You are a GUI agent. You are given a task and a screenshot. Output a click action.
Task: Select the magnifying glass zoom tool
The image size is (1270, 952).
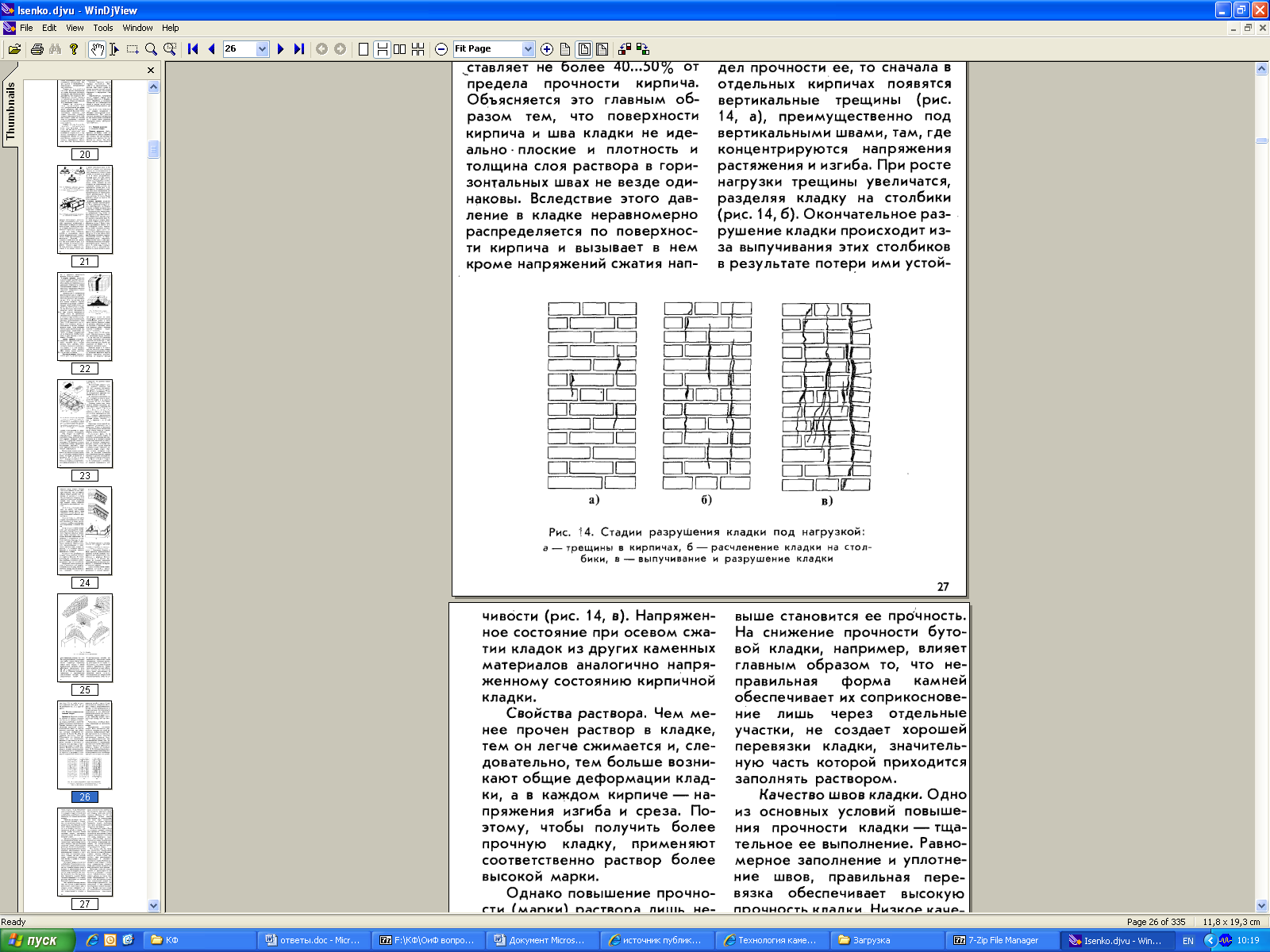click(151, 49)
